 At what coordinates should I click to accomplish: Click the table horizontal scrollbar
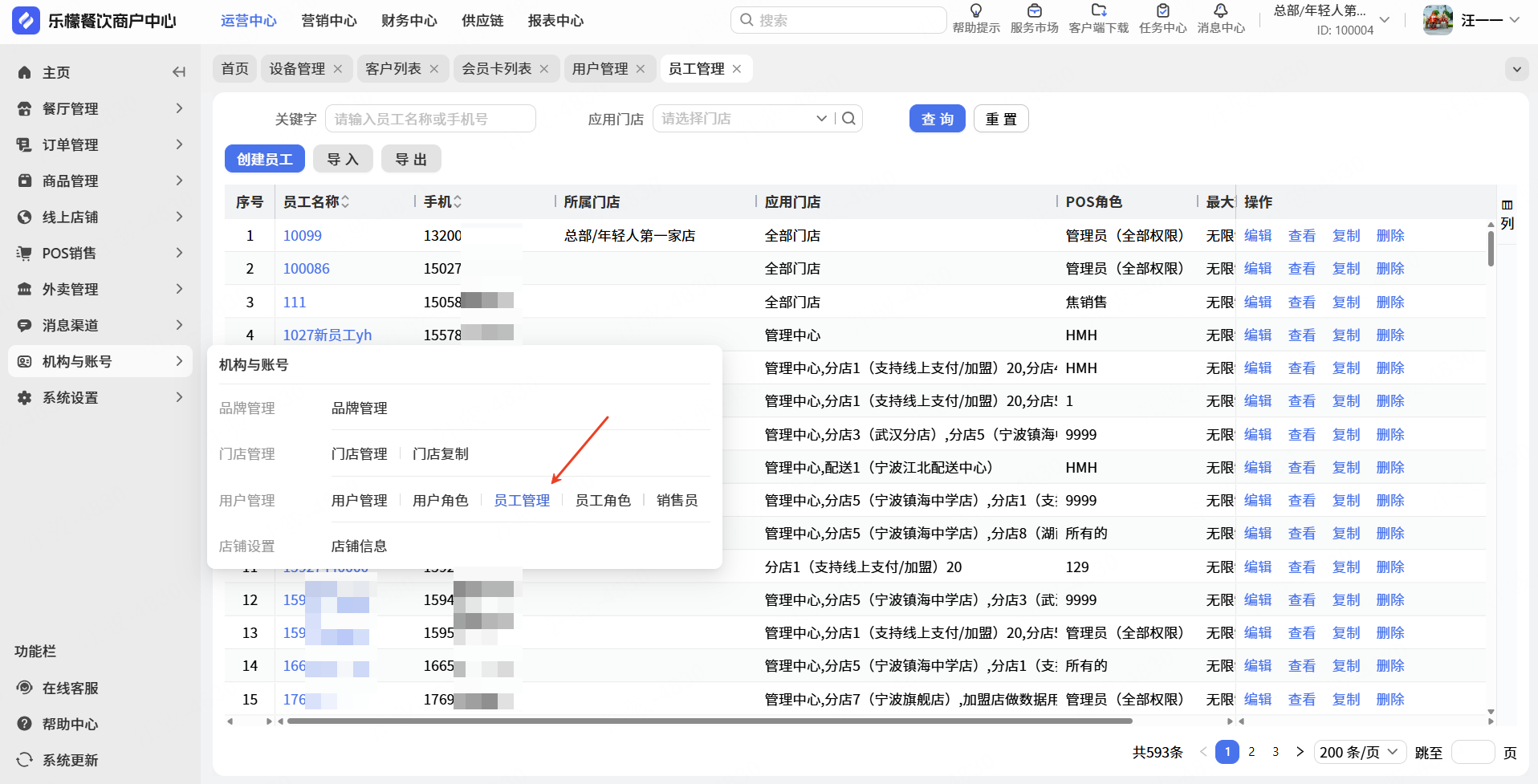click(x=710, y=721)
